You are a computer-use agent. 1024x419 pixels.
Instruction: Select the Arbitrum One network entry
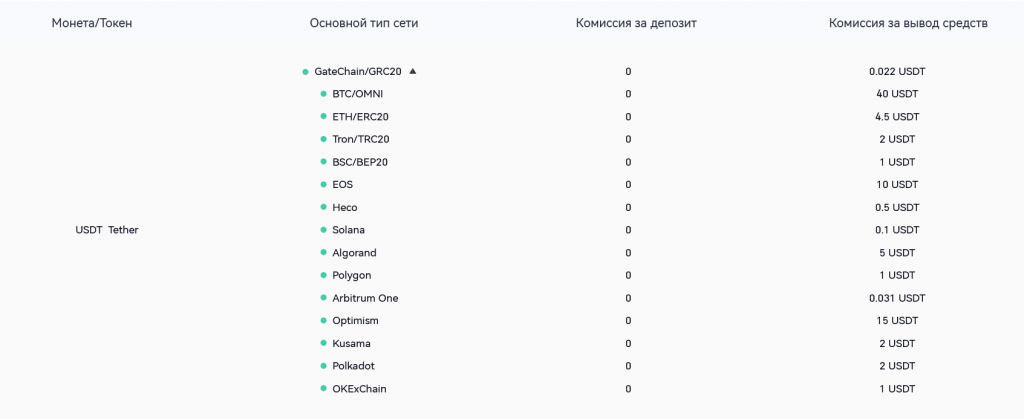tap(365, 298)
